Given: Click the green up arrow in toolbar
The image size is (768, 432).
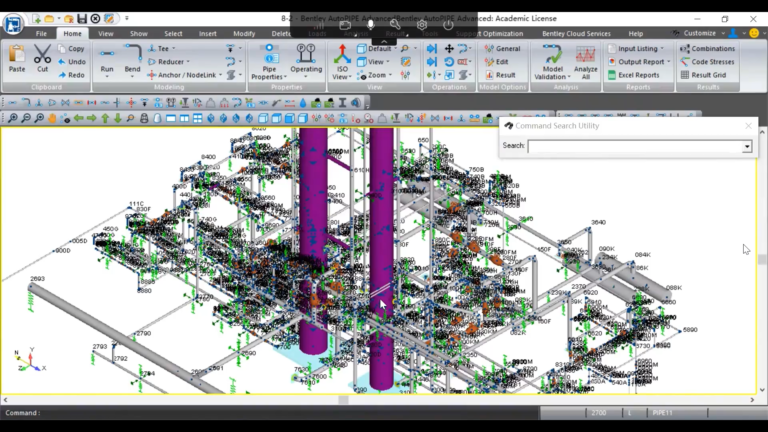Looking at the screenshot, I should tap(105, 119).
